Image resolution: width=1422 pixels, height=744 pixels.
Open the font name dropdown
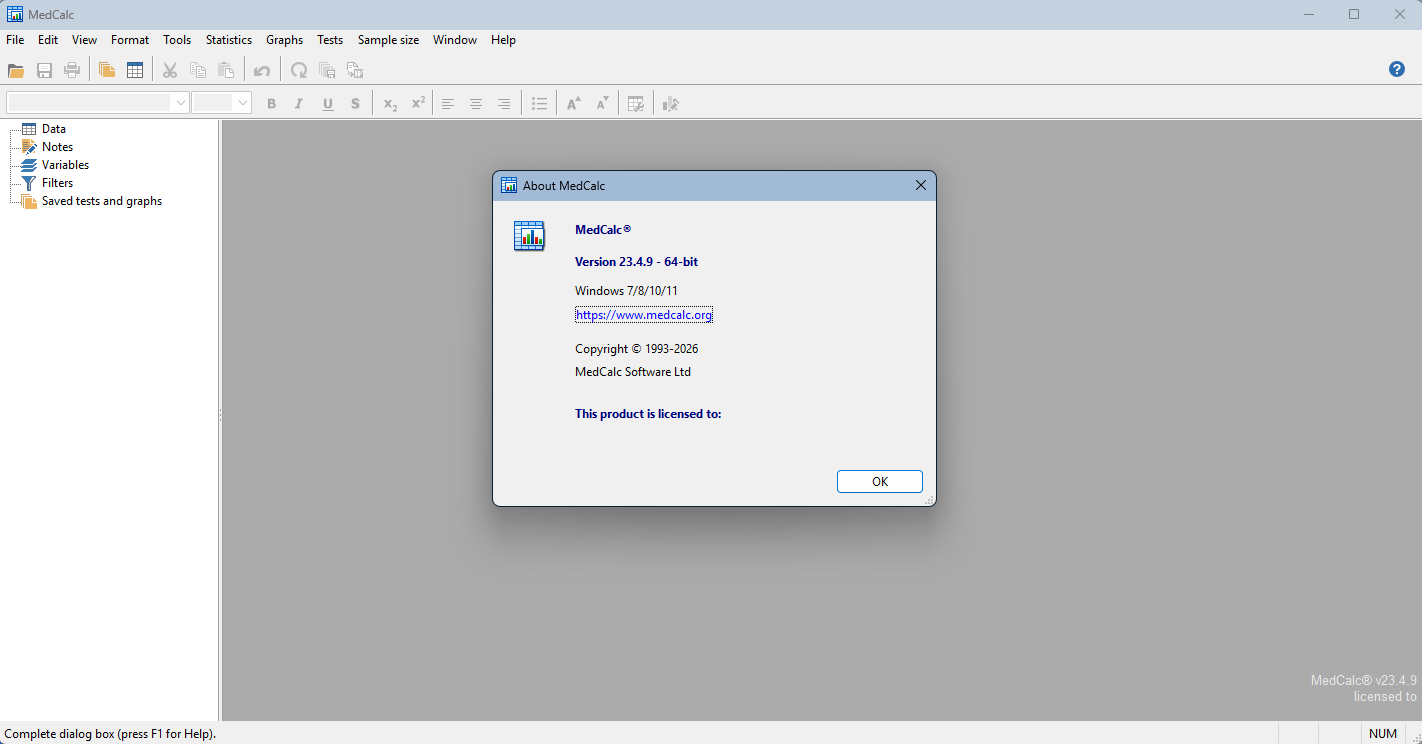click(180, 102)
